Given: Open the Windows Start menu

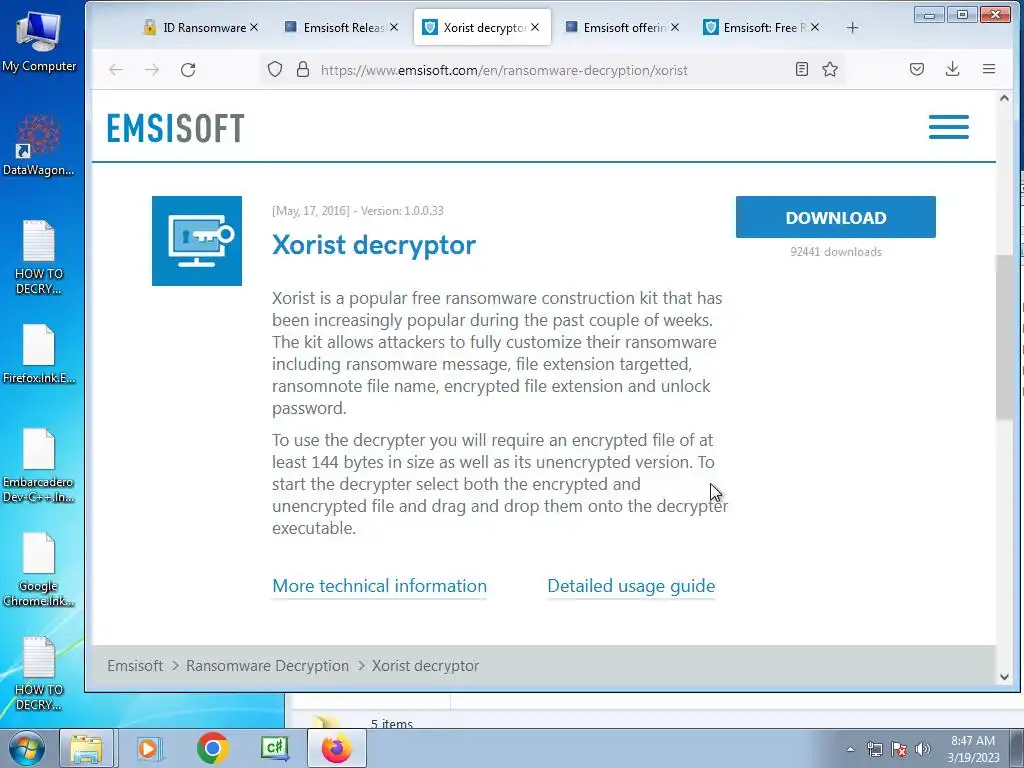Looking at the screenshot, I should [27, 748].
